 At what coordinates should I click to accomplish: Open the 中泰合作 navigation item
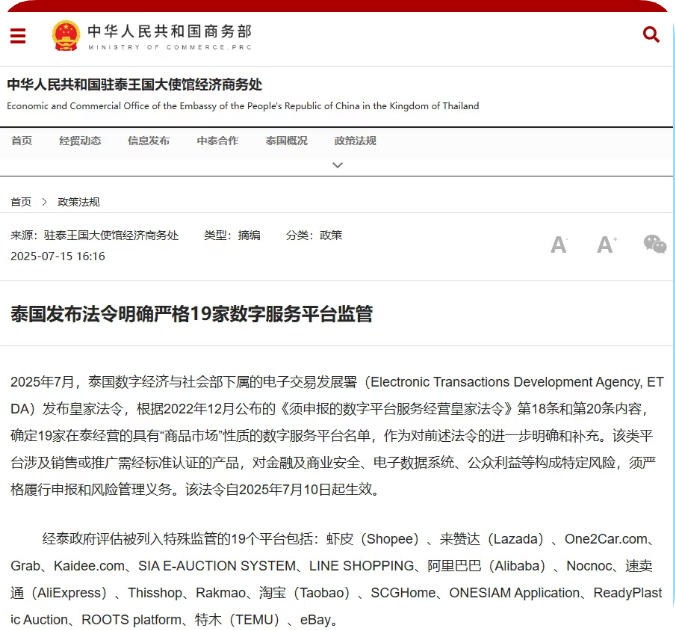217,141
